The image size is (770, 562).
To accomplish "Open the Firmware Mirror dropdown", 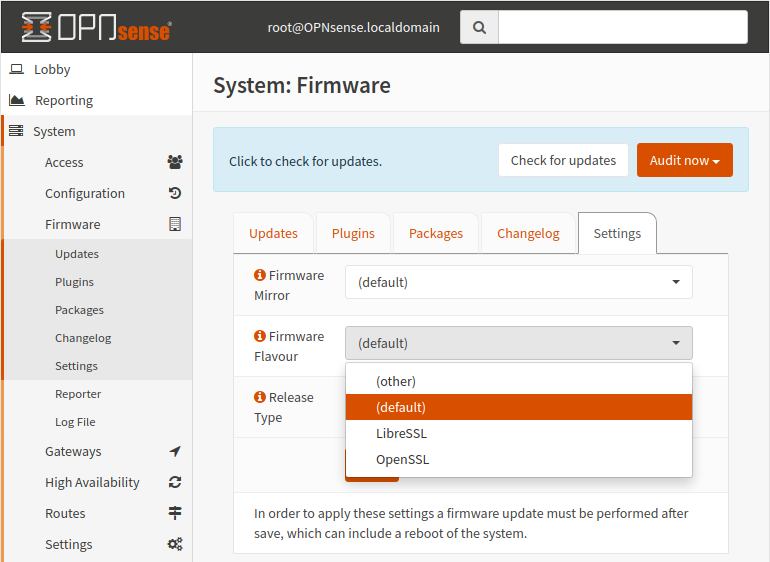I will coord(518,282).
